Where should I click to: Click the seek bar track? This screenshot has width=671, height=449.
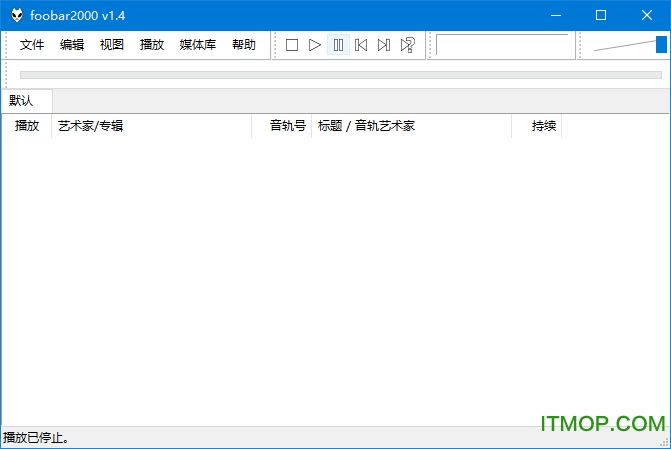pos(341,75)
